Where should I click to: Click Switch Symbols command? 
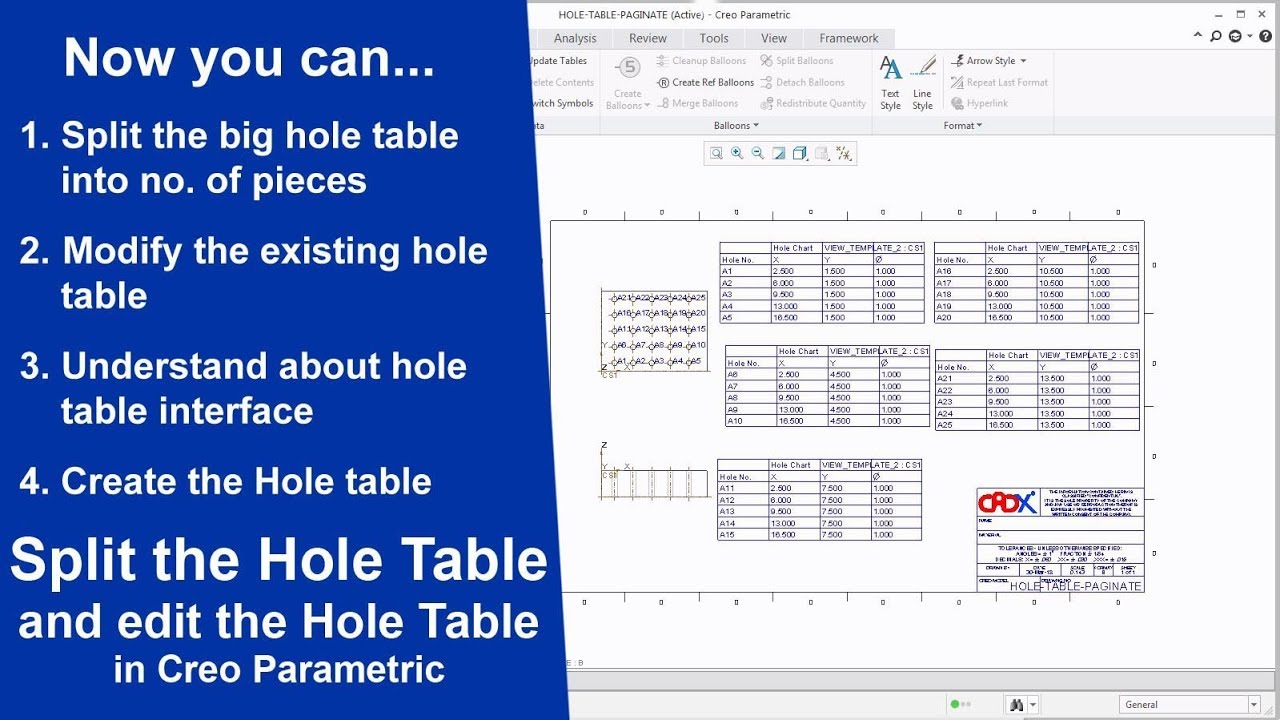tap(560, 104)
